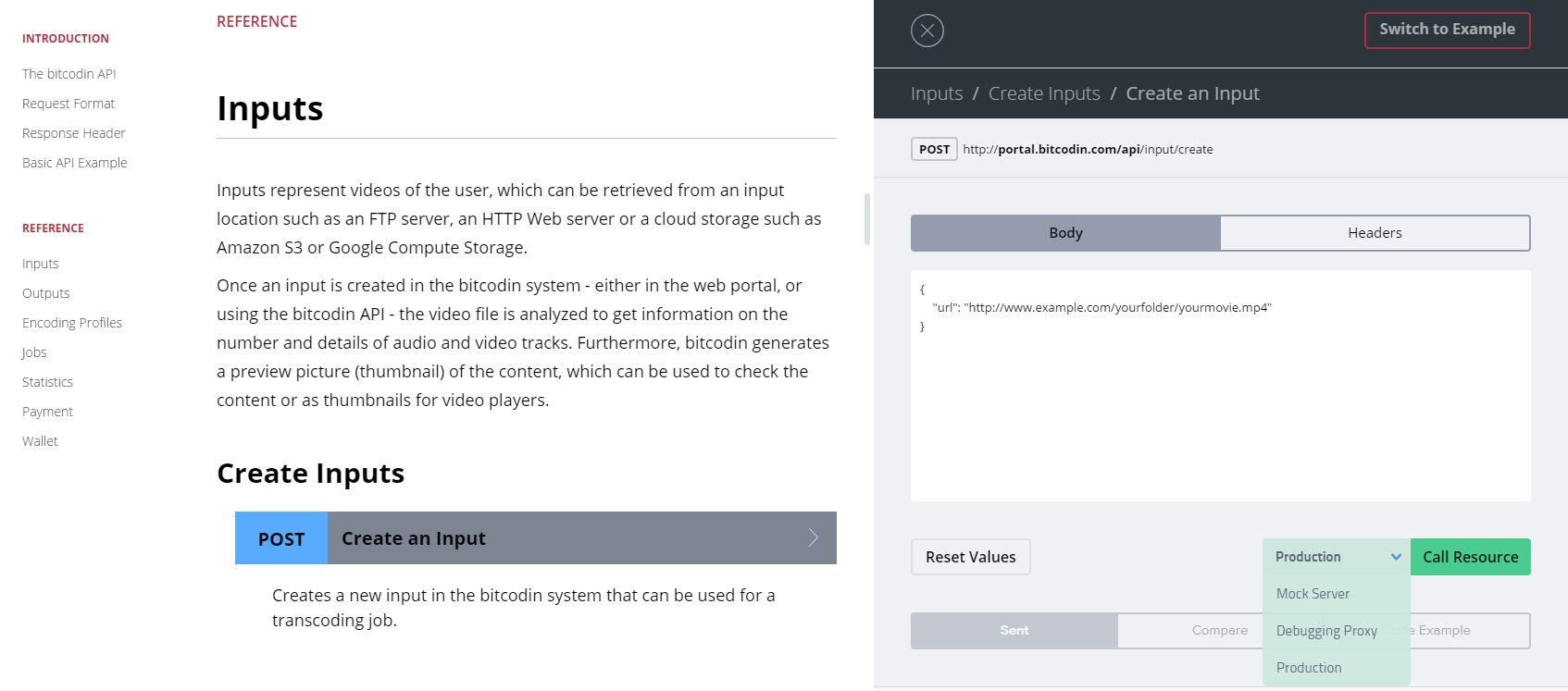Open Response Header in the sidebar
Viewport: 1568px width, 691px height.
coord(74,133)
